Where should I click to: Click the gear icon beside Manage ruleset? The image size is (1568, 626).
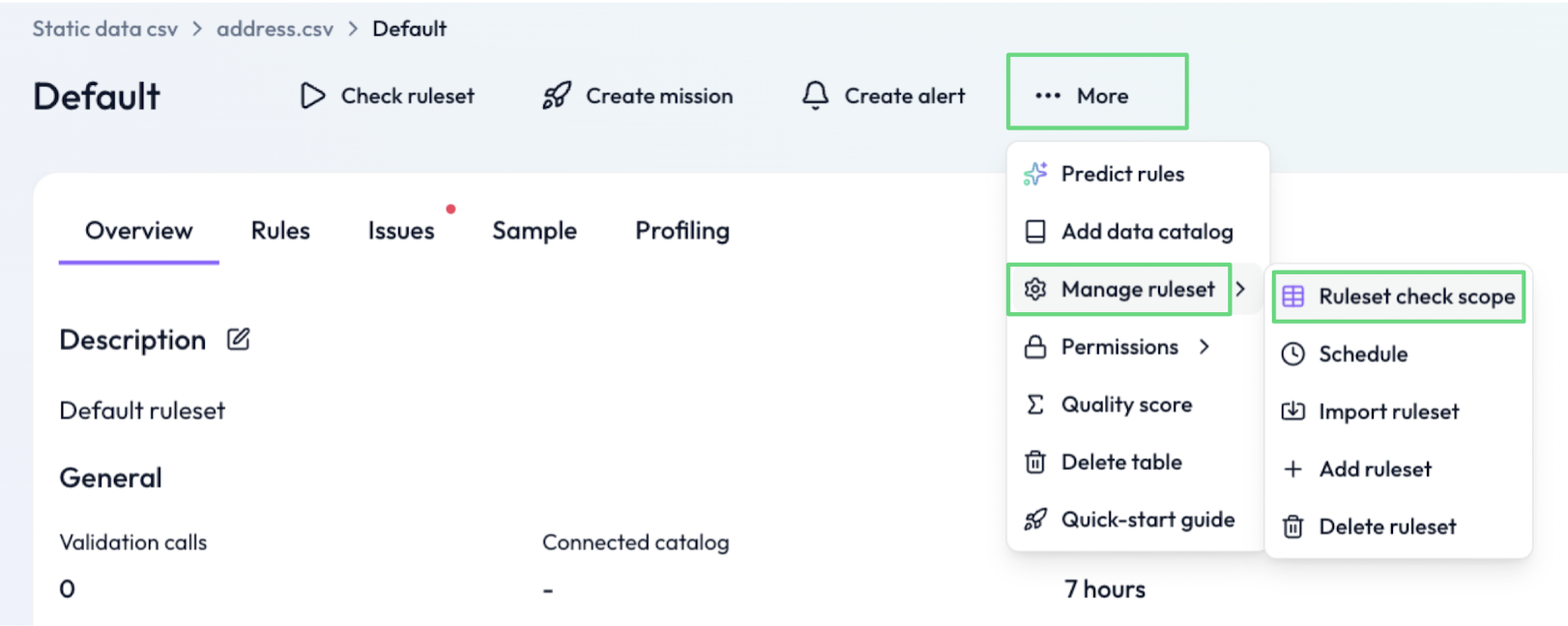(x=1035, y=289)
